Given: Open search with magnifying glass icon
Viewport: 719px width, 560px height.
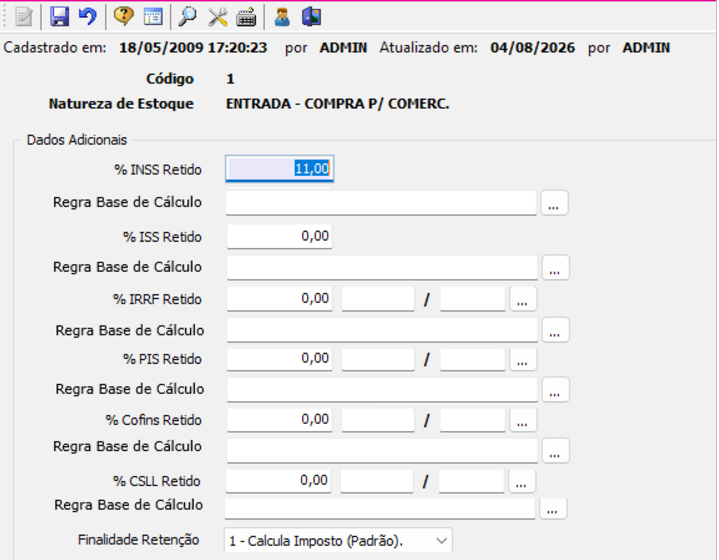Looking at the screenshot, I should 188,17.
